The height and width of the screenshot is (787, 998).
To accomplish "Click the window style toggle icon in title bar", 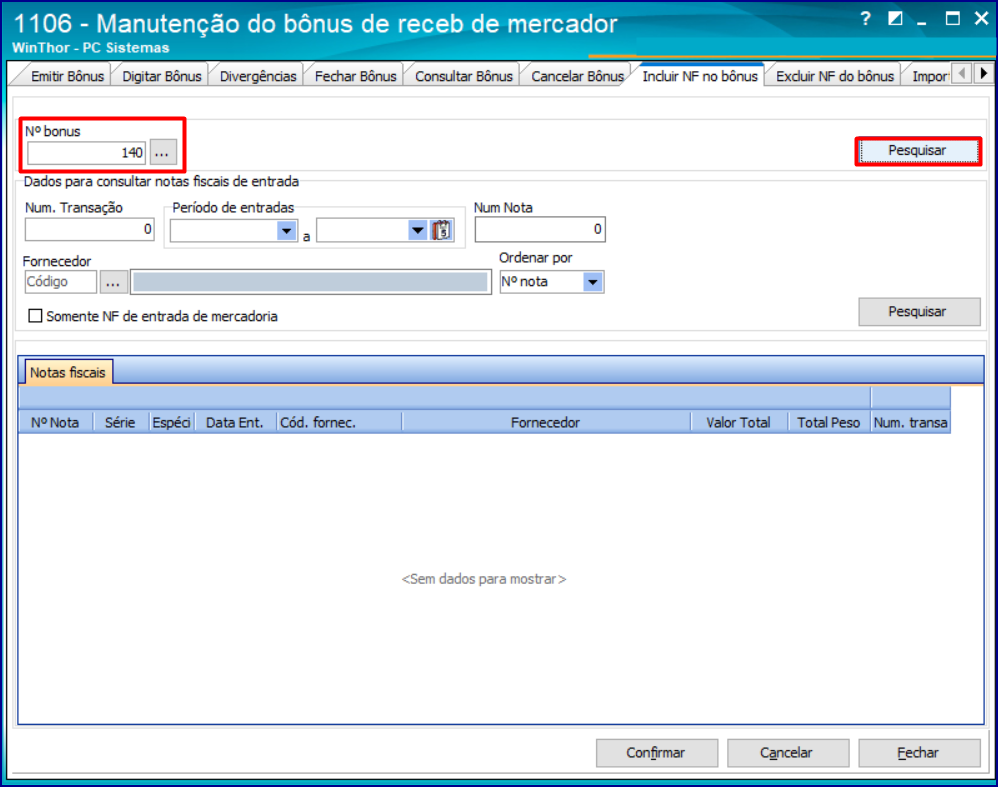I will 895,19.
